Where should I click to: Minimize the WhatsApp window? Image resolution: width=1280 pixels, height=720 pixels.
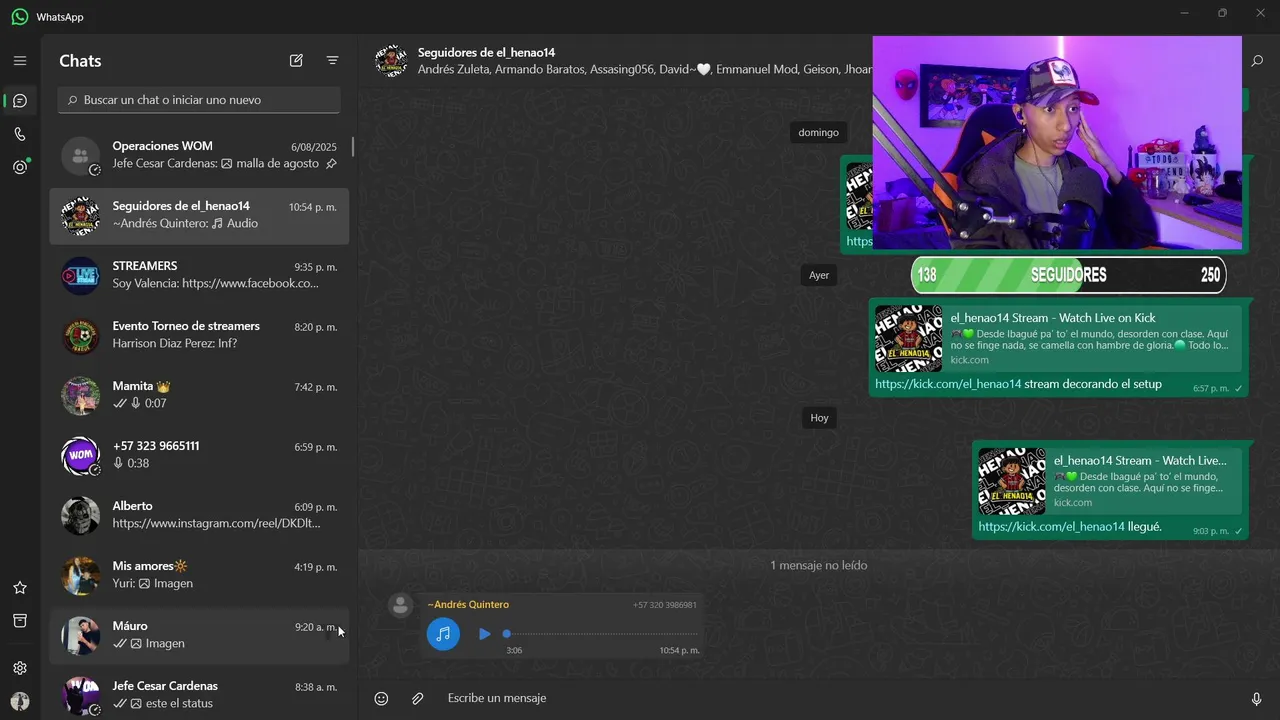coord(1185,13)
